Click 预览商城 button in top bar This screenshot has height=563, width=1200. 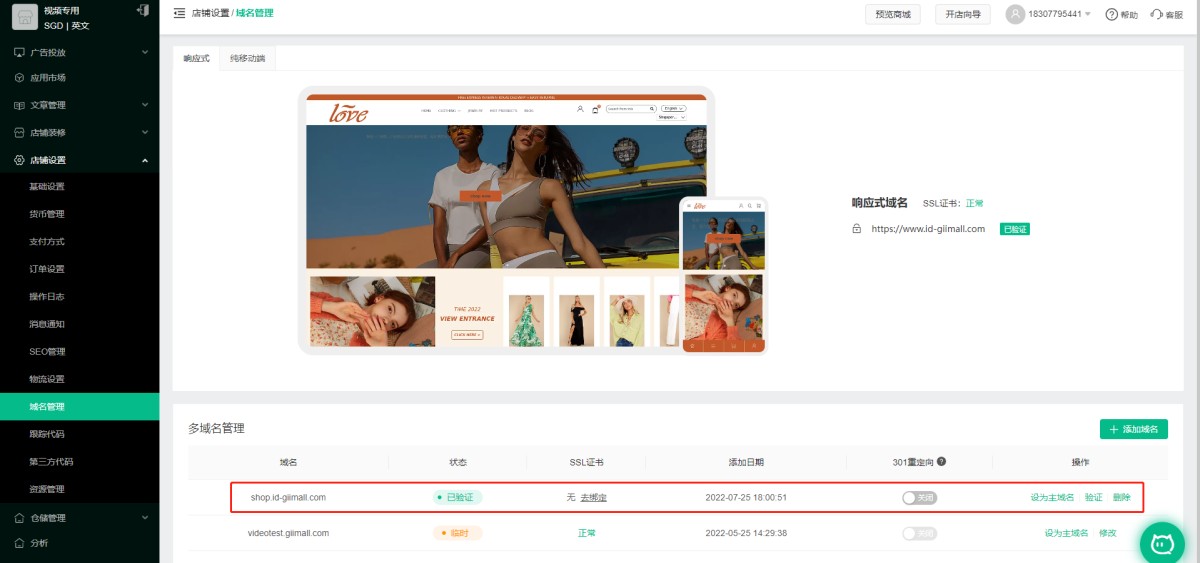(x=892, y=14)
